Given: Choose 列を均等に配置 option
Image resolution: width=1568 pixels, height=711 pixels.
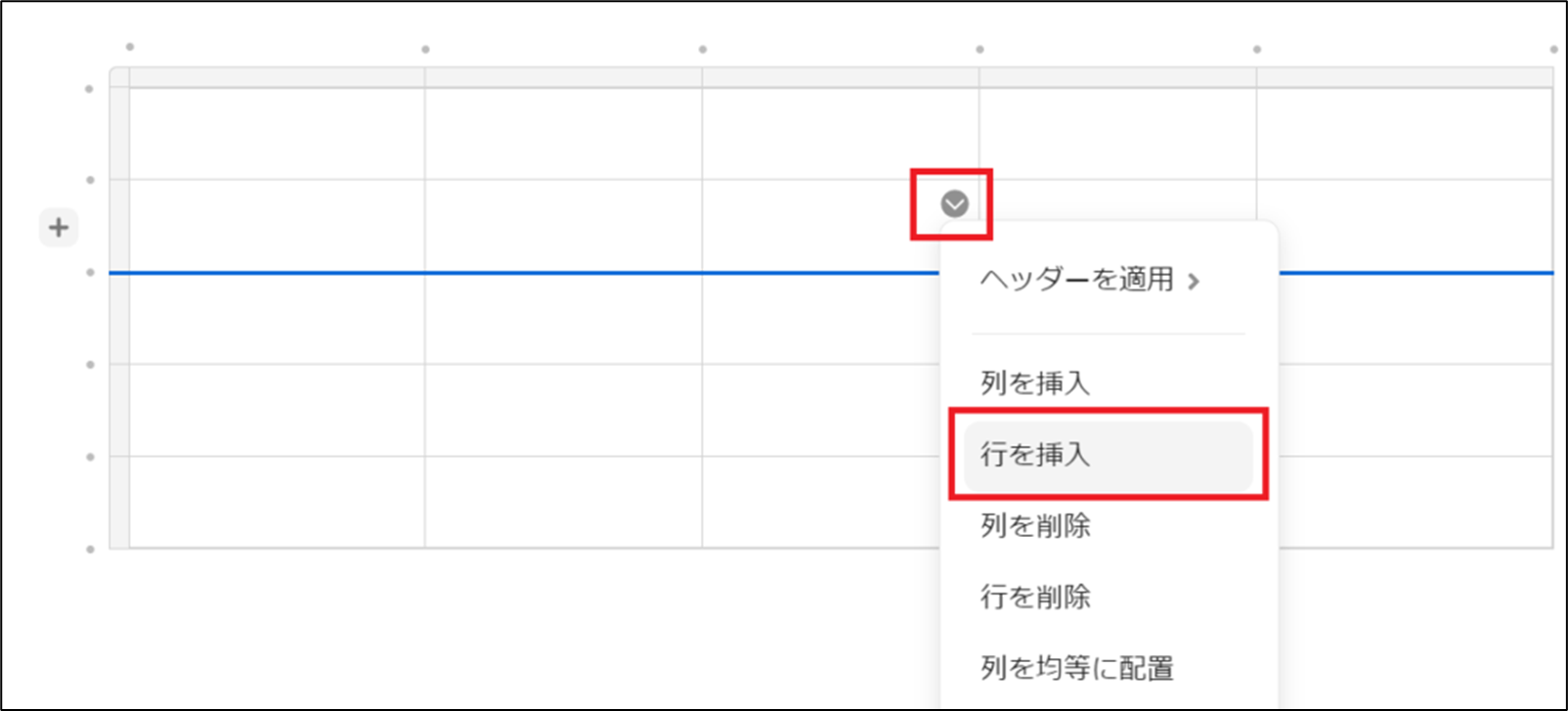Looking at the screenshot, I should tap(1076, 668).
